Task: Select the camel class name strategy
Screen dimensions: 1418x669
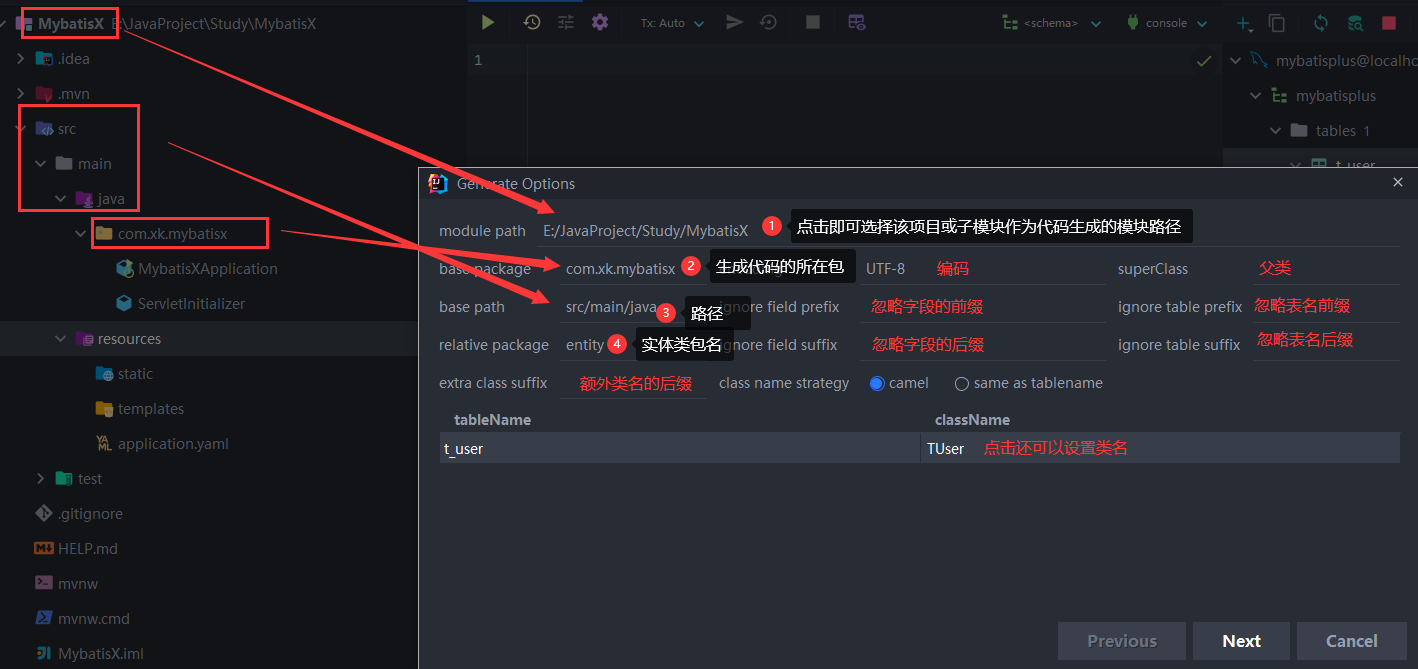Action: point(877,383)
